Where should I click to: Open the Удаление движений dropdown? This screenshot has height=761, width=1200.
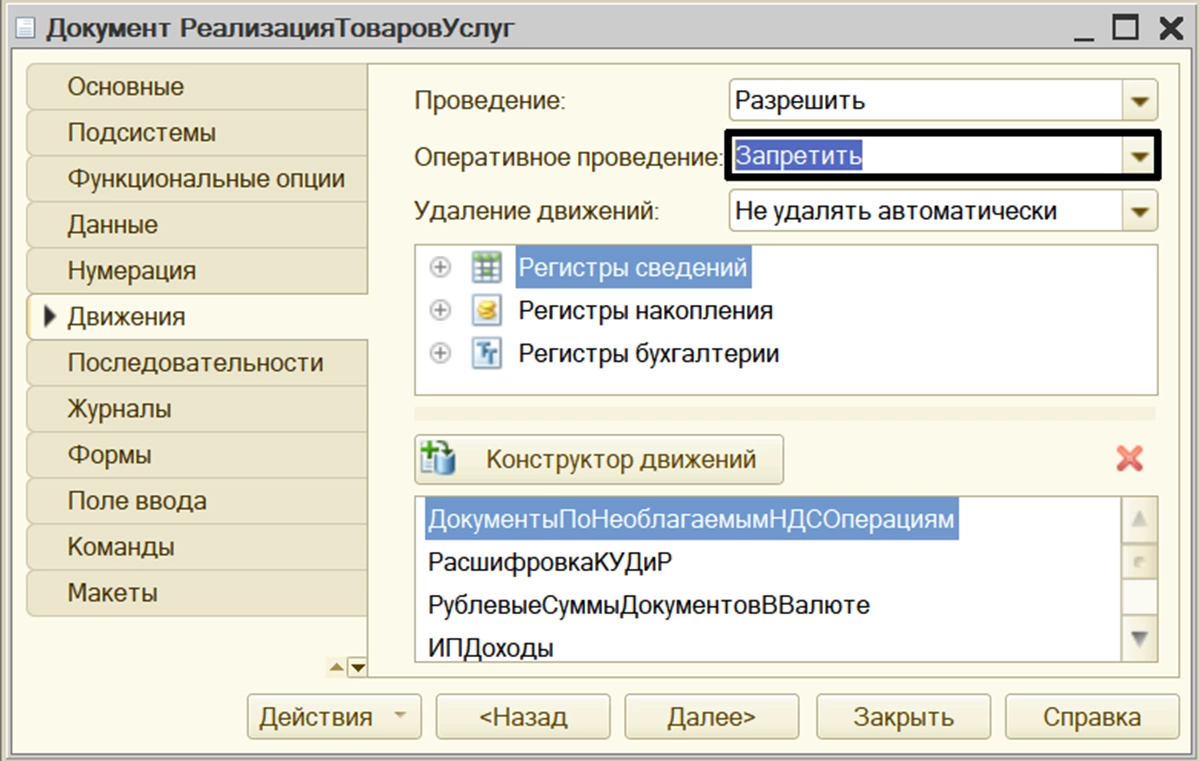tap(1138, 212)
